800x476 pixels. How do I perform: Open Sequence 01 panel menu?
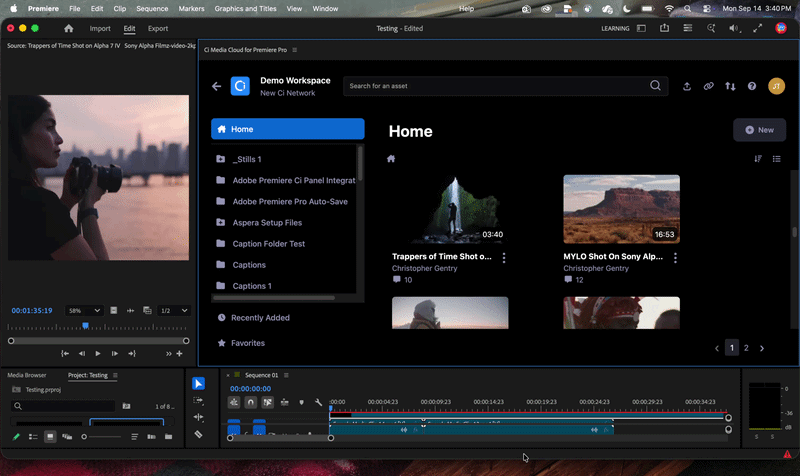click(286, 375)
